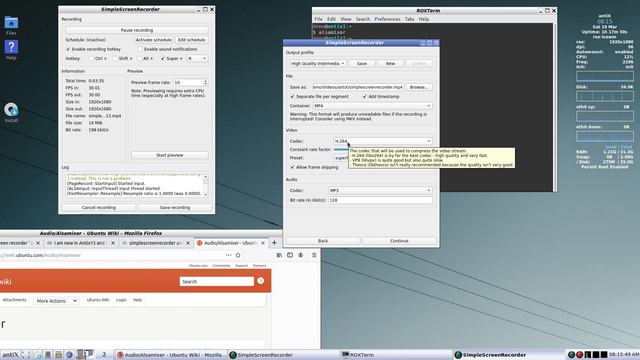Open a new Firefox tab with plus
Screen dimensions: 640x360
(x=274, y=243)
